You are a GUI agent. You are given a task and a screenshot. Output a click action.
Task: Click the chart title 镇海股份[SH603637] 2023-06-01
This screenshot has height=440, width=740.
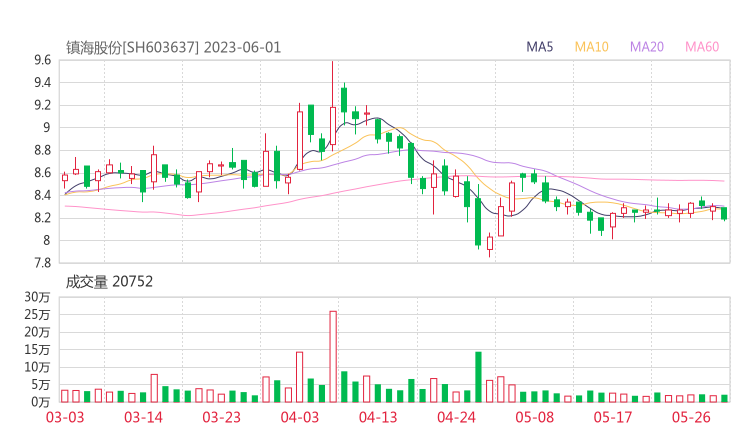[173, 47]
